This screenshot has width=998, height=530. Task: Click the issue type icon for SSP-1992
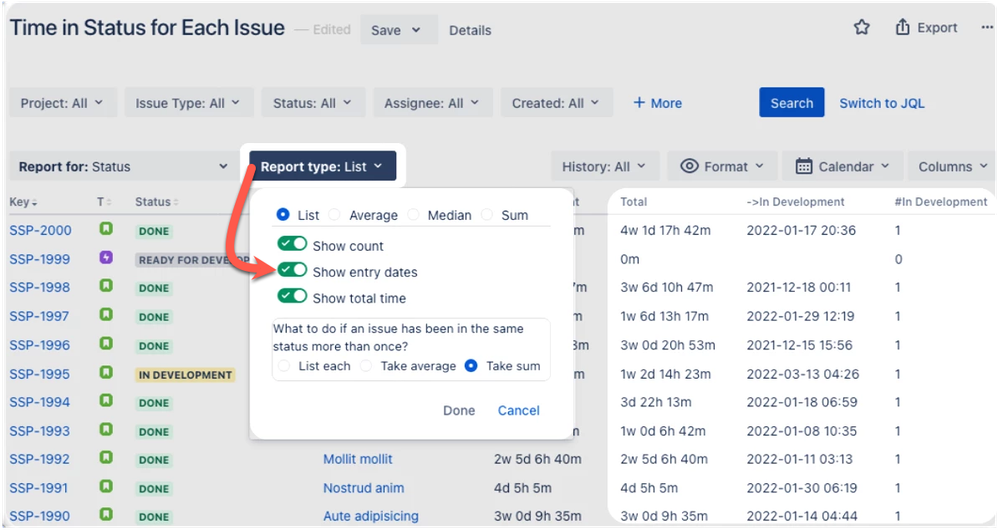click(x=106, y=457)
